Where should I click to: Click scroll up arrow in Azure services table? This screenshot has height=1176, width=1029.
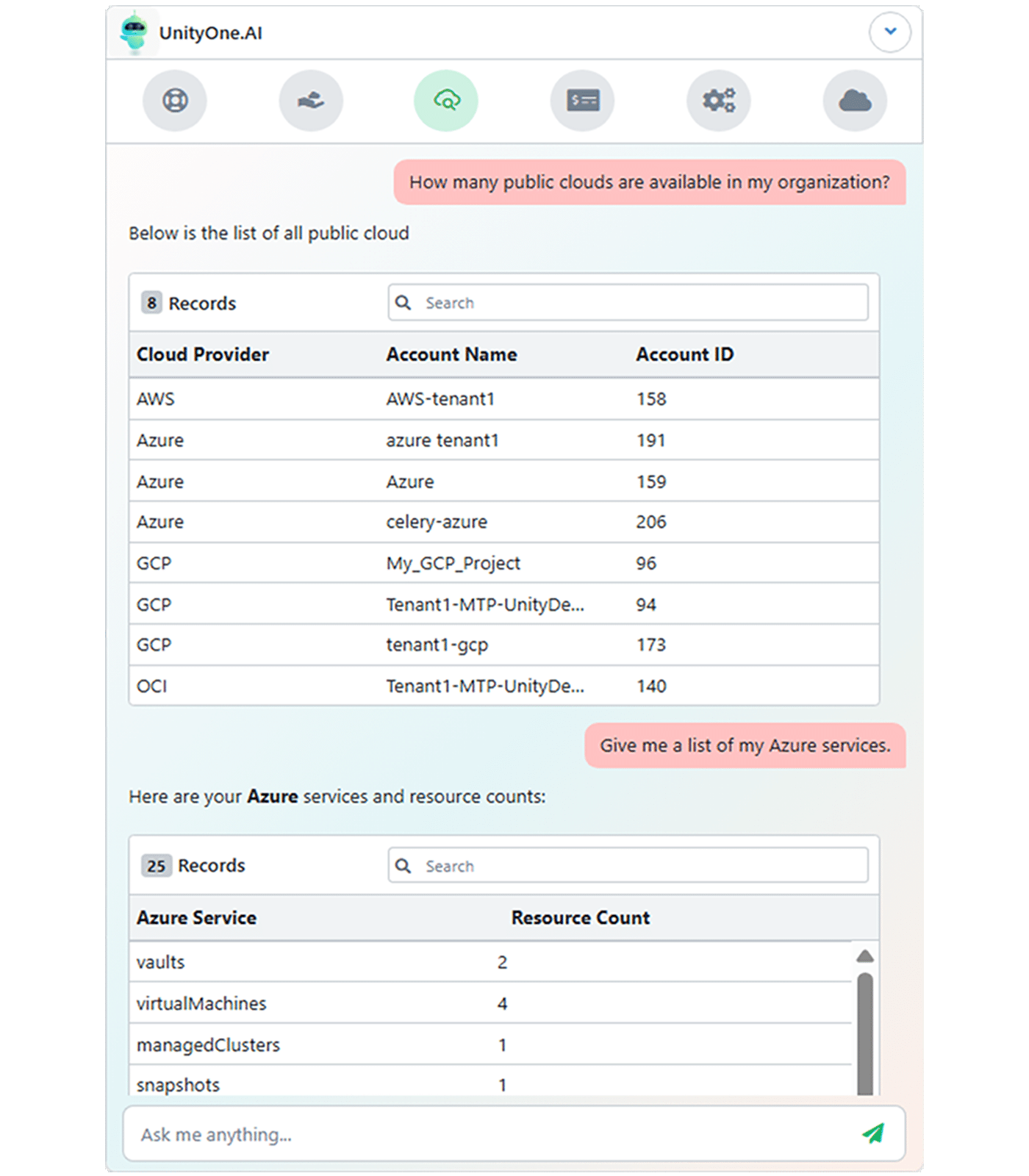[865, 956]
